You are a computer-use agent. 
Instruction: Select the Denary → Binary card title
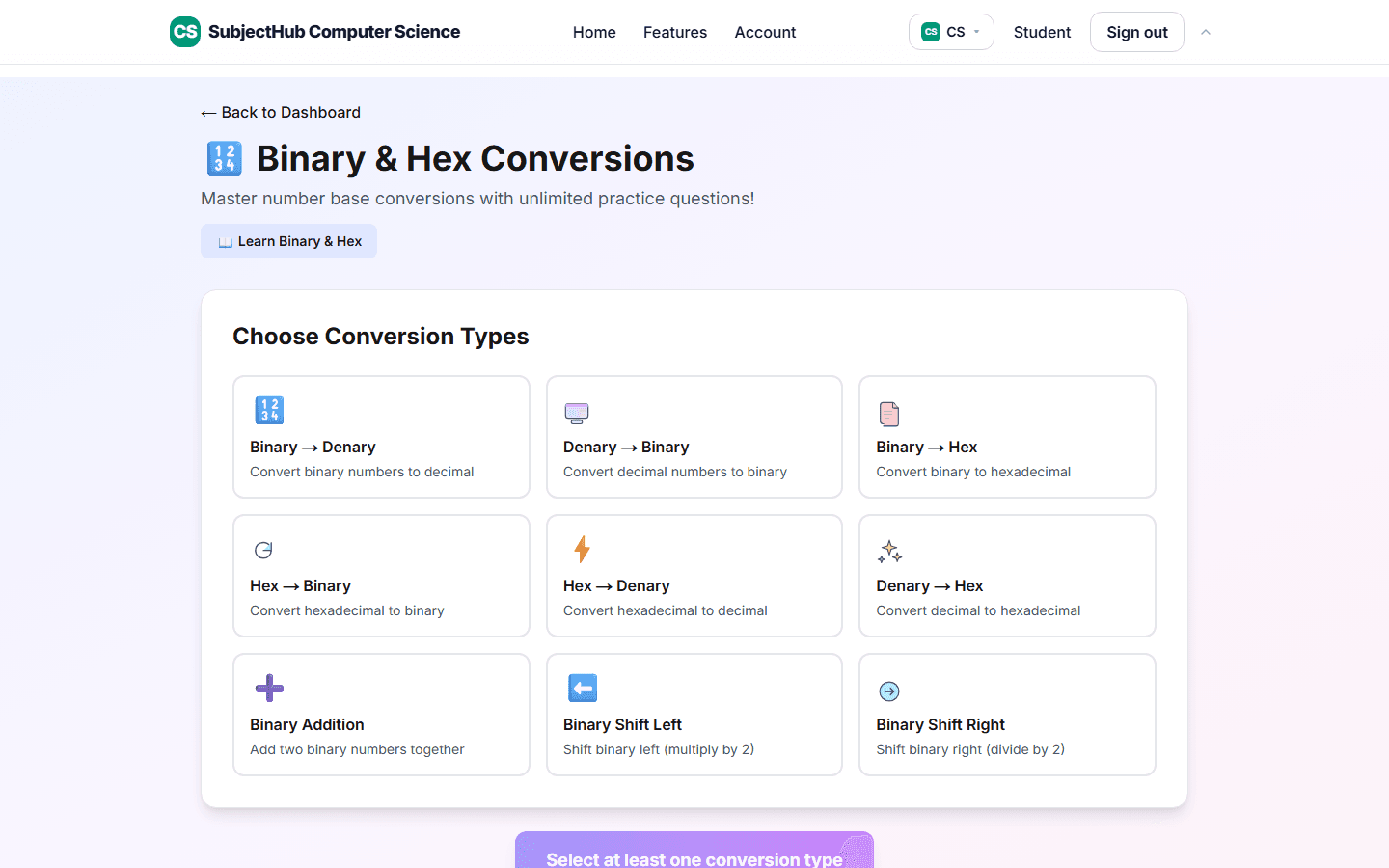pyautogui.click(x=626, y=447)
